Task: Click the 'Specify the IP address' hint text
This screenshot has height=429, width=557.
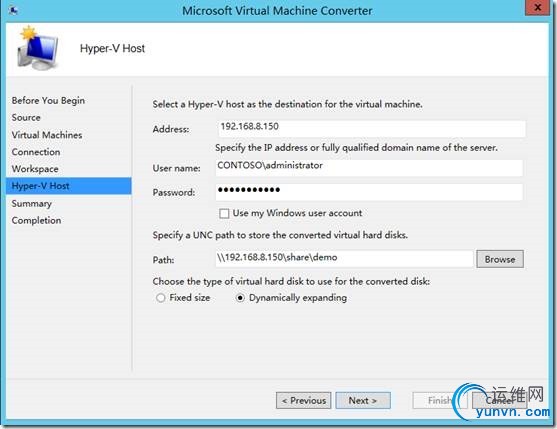Action: point(356,148)
